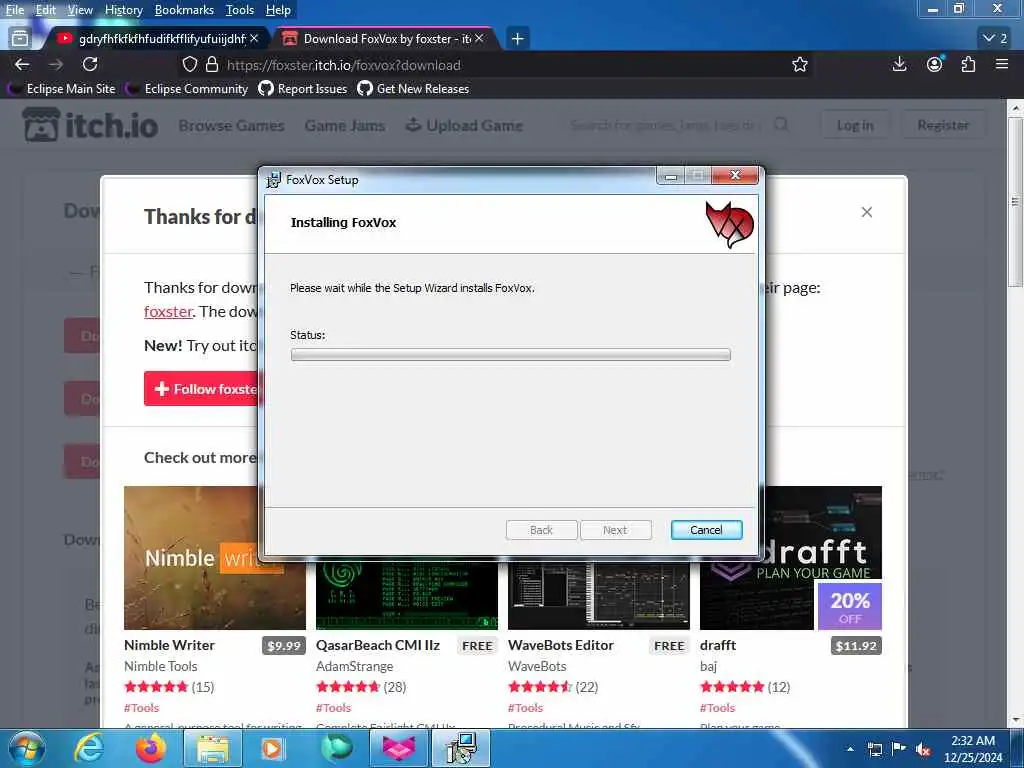The height and width of the screenshot is (768, 1024).
Task: Cancel the FoxVox installation
Action: click(706, 530)
